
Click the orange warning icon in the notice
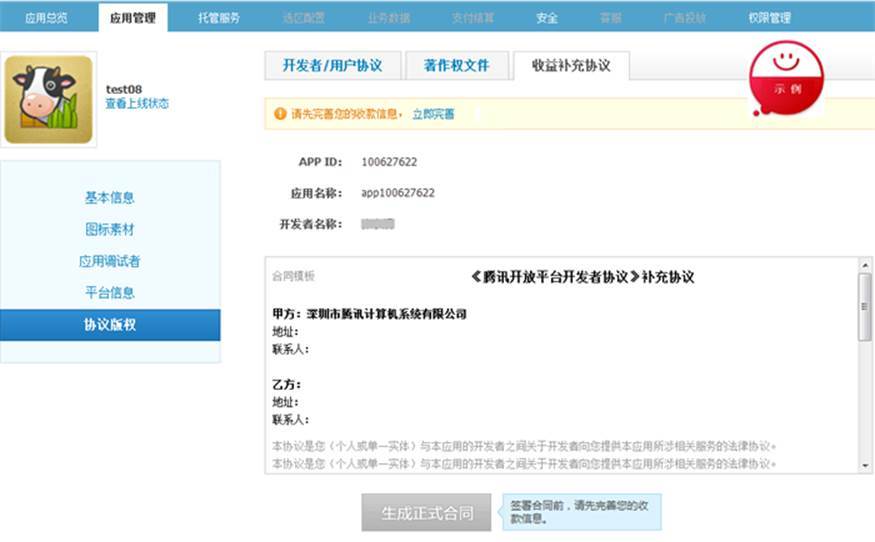pyautogui.click(x=280, y=114)
